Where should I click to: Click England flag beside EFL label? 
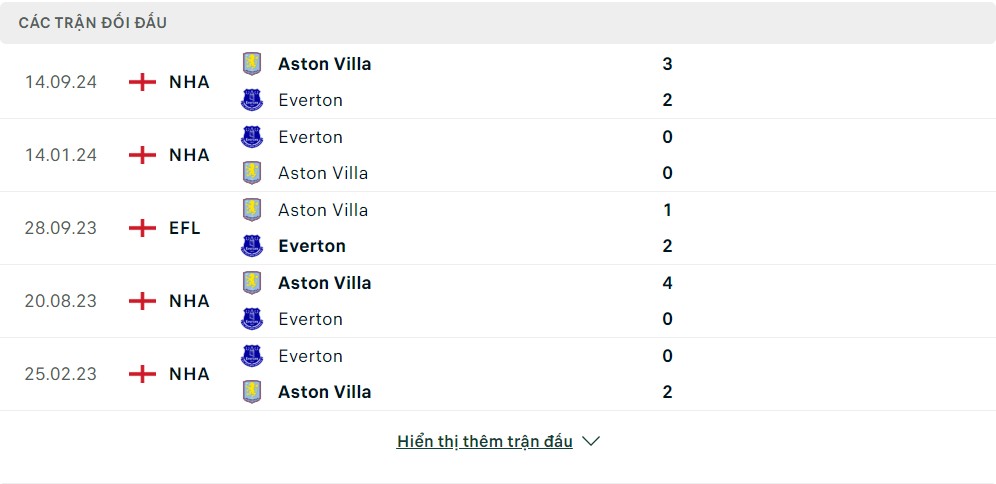[142, 228]
